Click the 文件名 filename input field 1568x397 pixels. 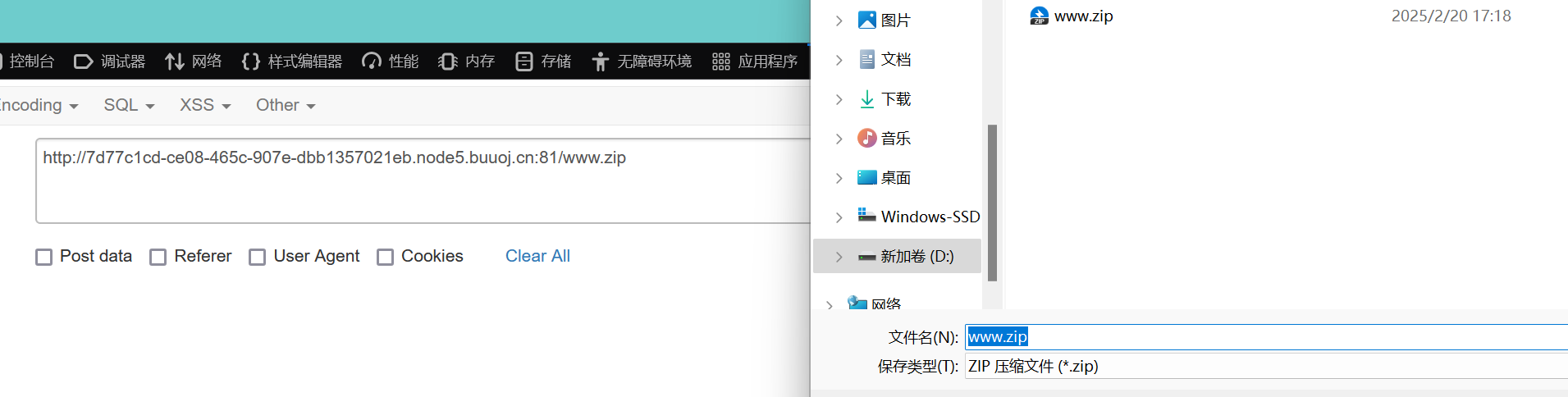1266,337
